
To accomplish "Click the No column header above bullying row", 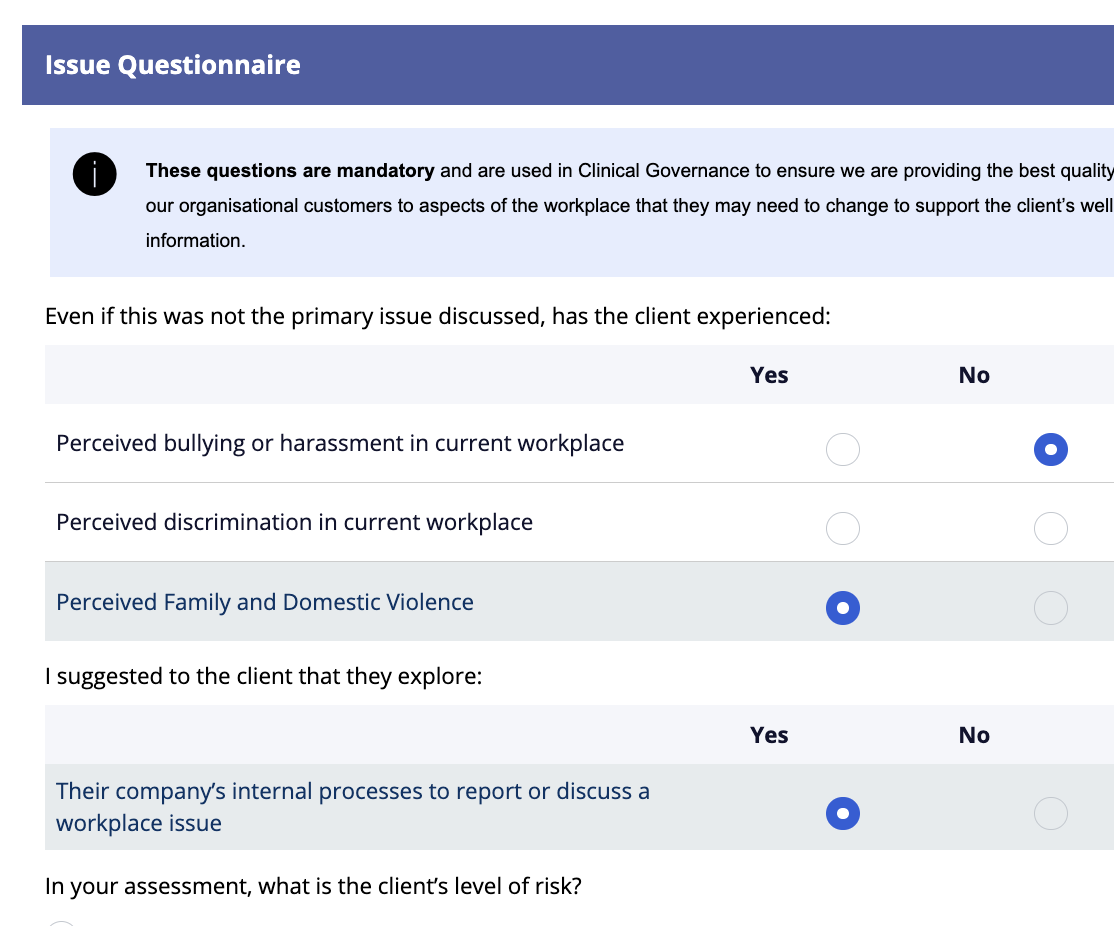I will (x=973, y=375).
